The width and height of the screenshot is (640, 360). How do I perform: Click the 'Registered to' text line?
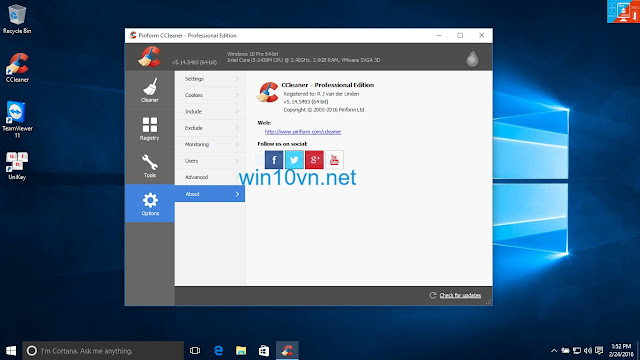tap(321, 94)
